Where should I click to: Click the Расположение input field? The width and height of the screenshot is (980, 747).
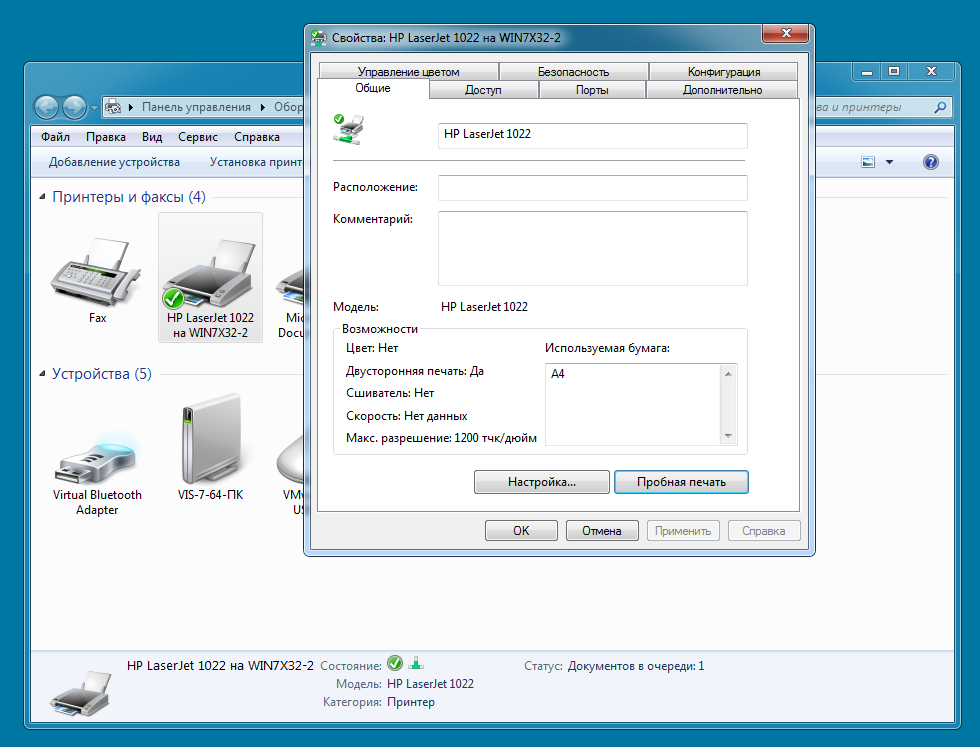click(x=592, y=188)
